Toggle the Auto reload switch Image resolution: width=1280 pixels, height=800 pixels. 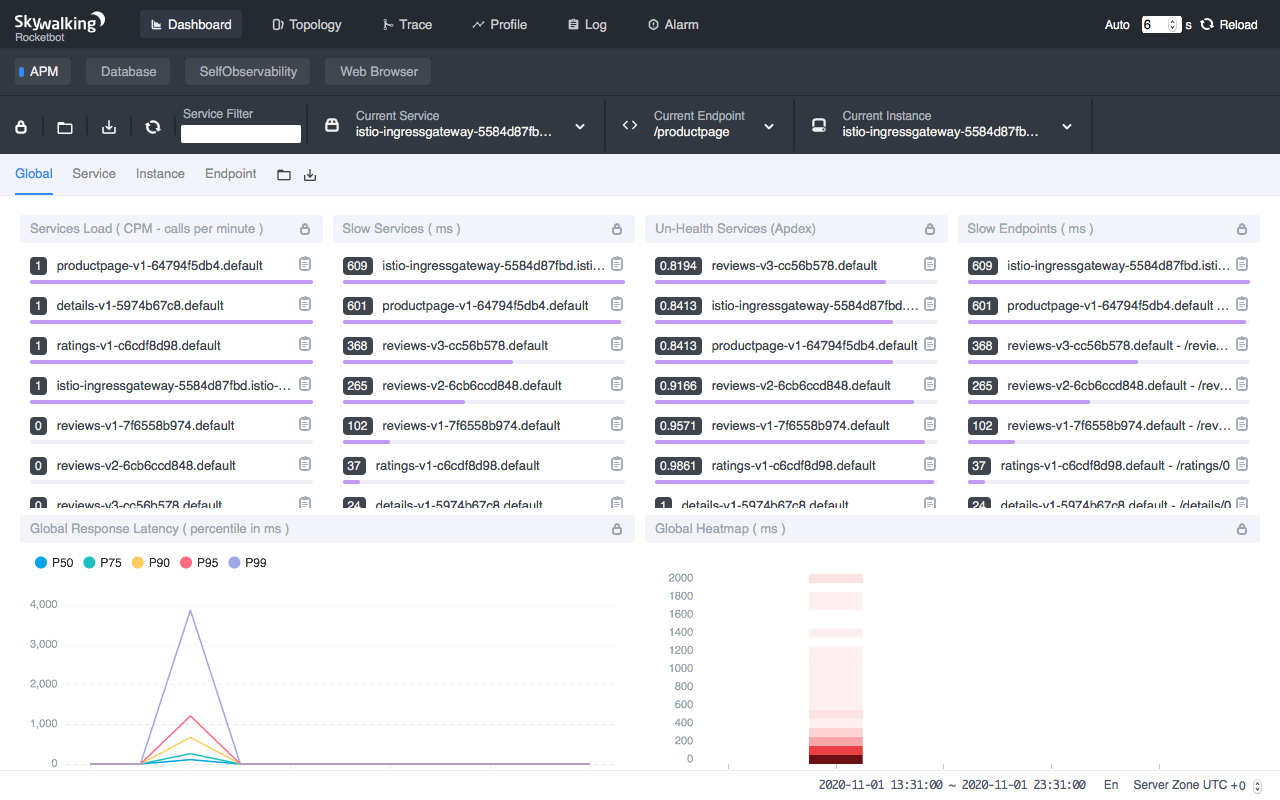click(x=1117, y=25)
